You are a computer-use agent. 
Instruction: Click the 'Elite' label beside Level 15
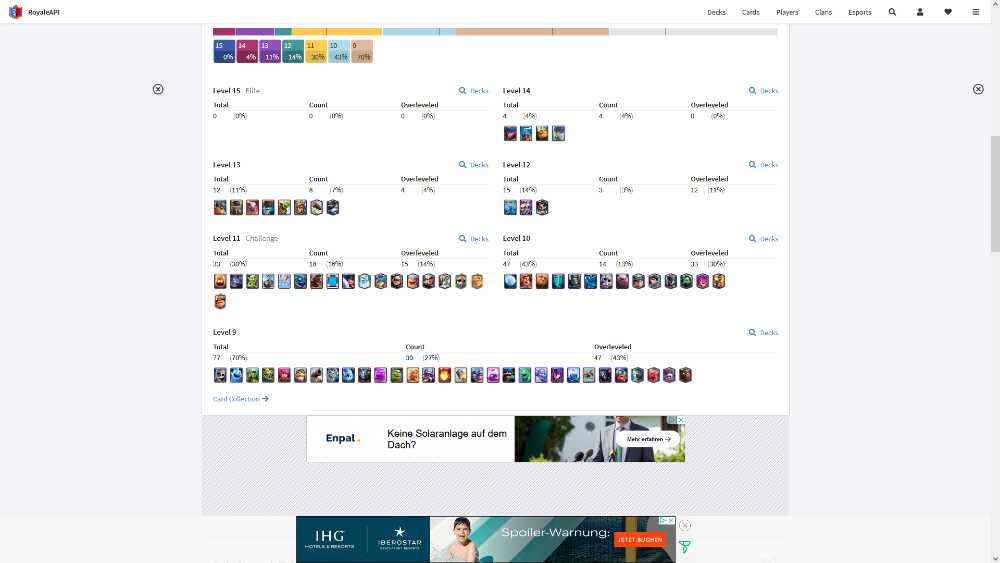click(253, 91)
